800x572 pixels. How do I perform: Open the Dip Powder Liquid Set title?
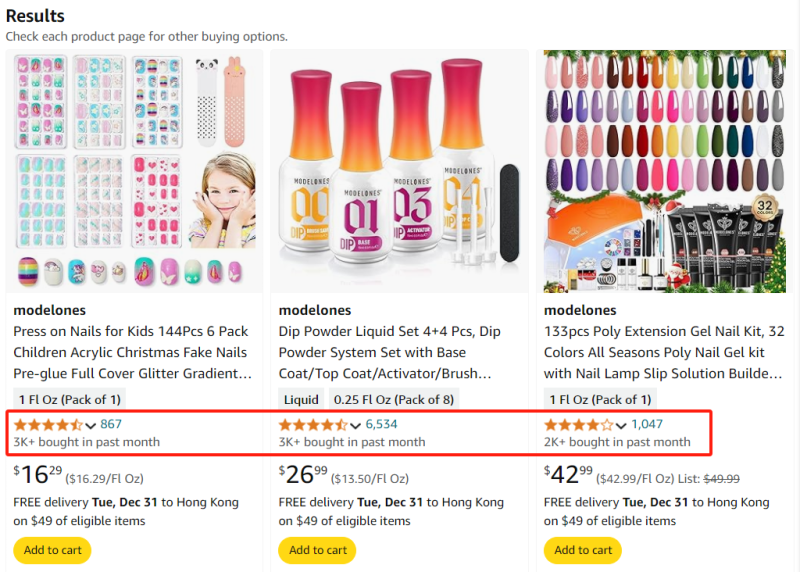pyautogui.click(x=390, y=352)
